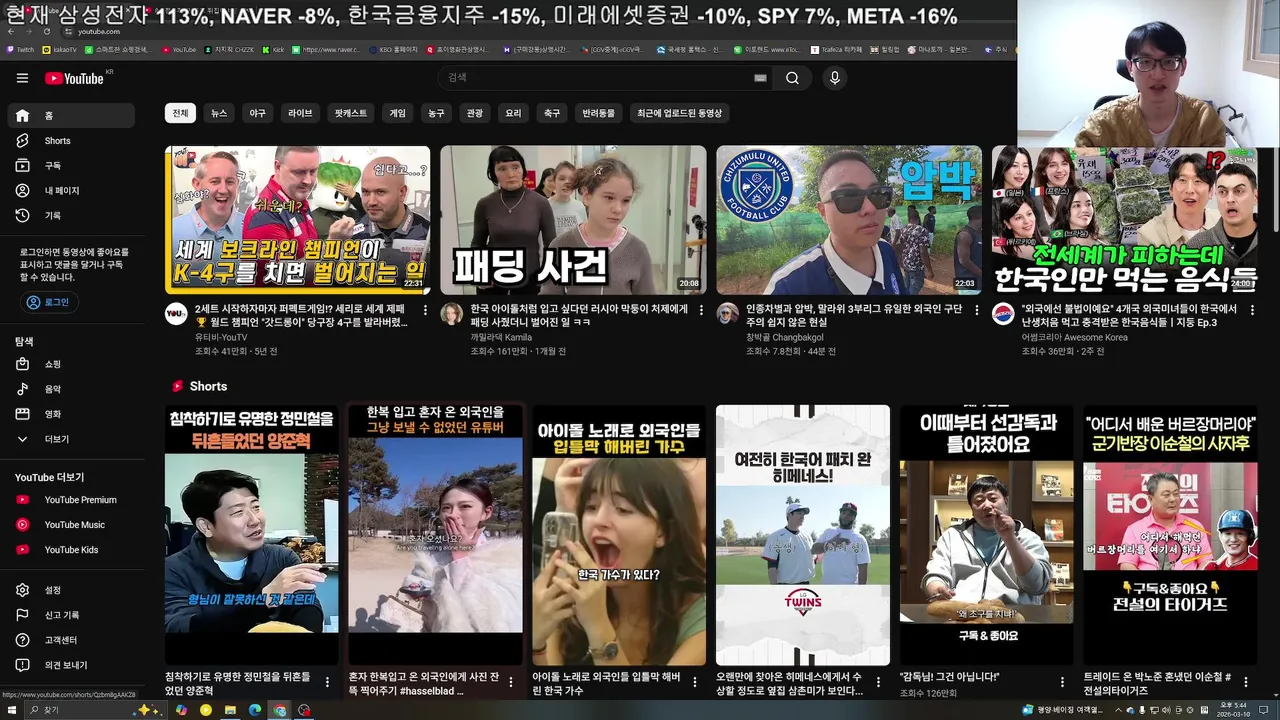1280x720 pixels.
Task: Open Shorts from the sidebar
Action: 70,141
